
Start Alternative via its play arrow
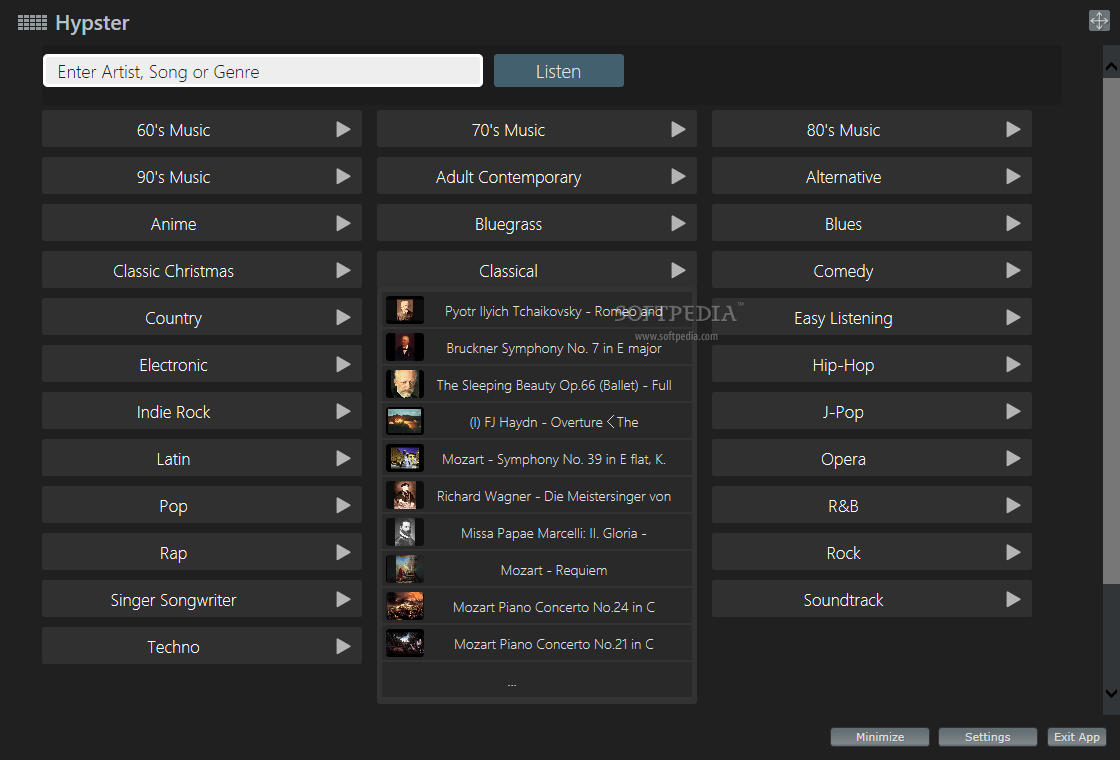[1014, 176]
